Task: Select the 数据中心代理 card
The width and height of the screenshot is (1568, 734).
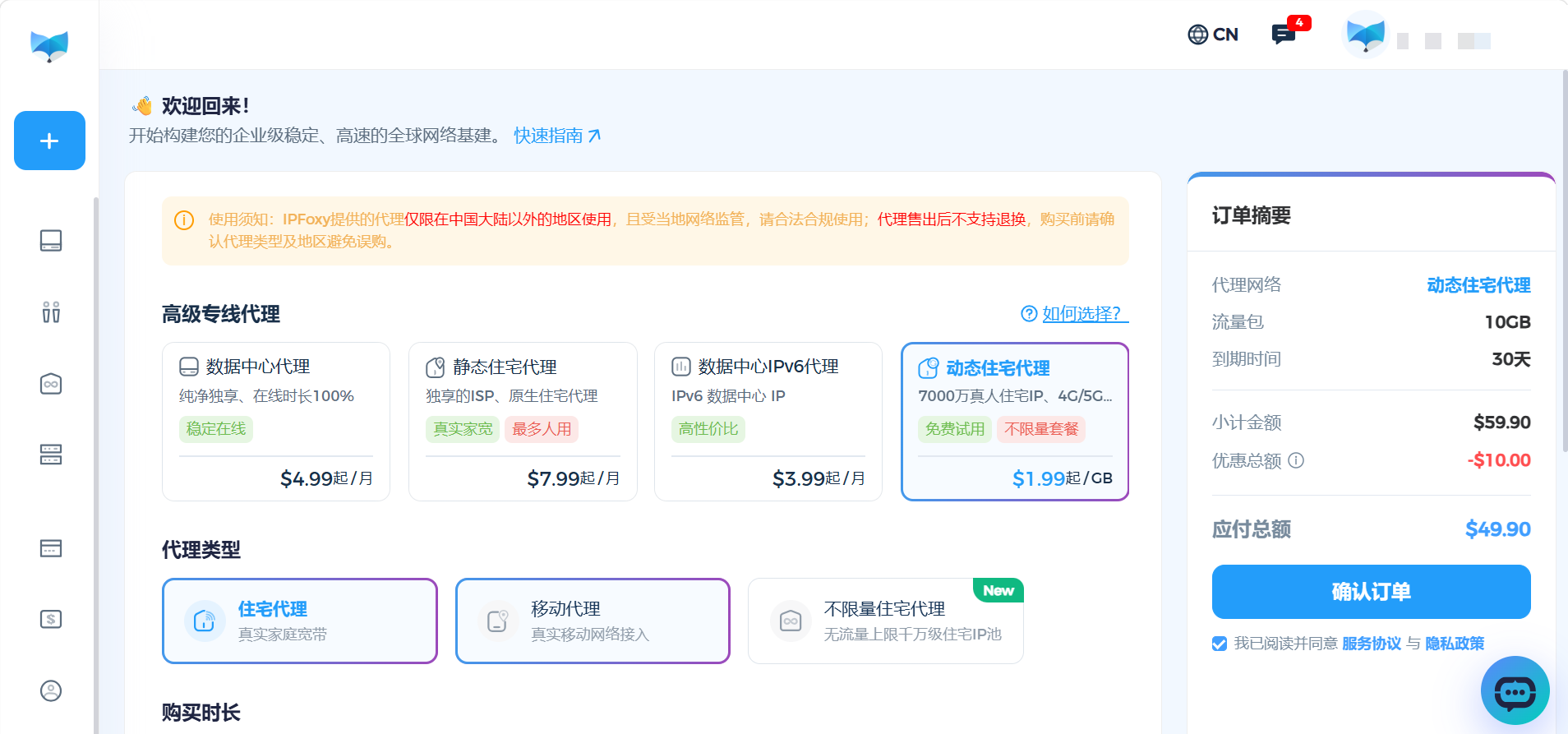Action: tap(276, 422)
